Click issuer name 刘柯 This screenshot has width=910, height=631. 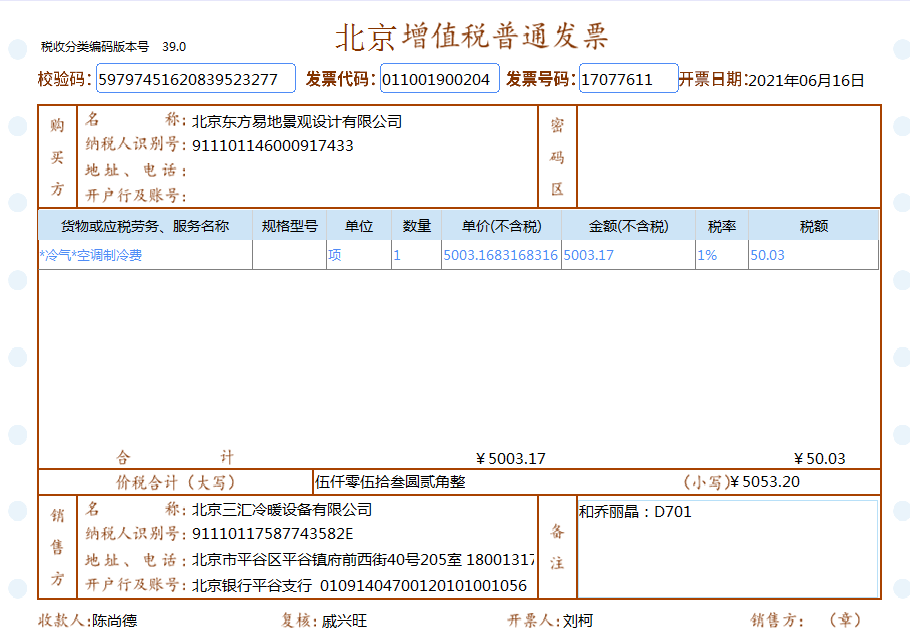tap(577, 621)
